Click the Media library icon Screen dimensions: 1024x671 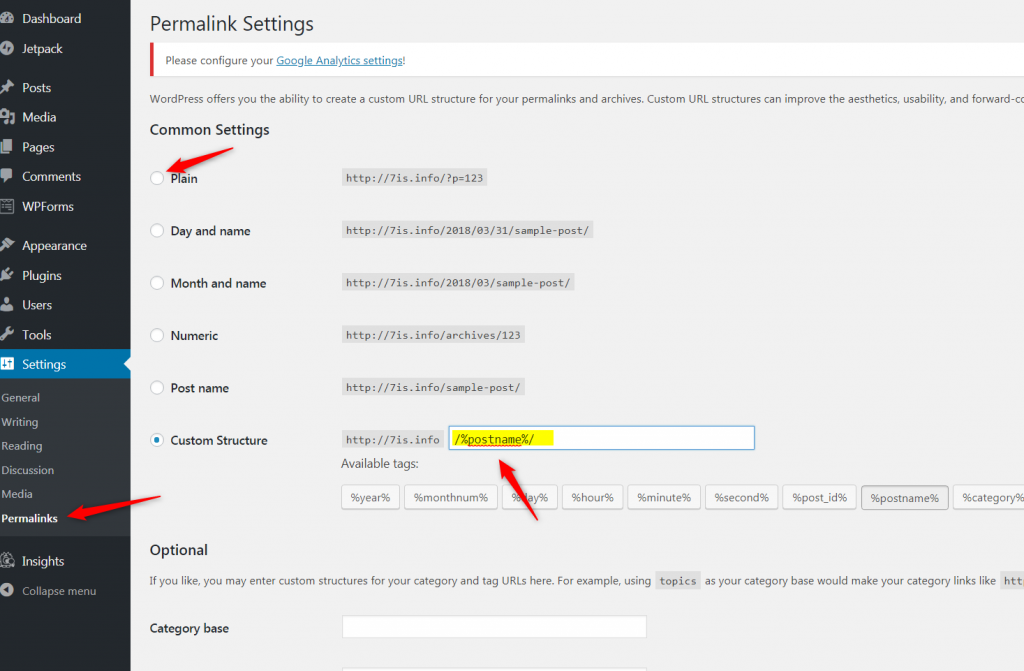(x=7, y=117)
